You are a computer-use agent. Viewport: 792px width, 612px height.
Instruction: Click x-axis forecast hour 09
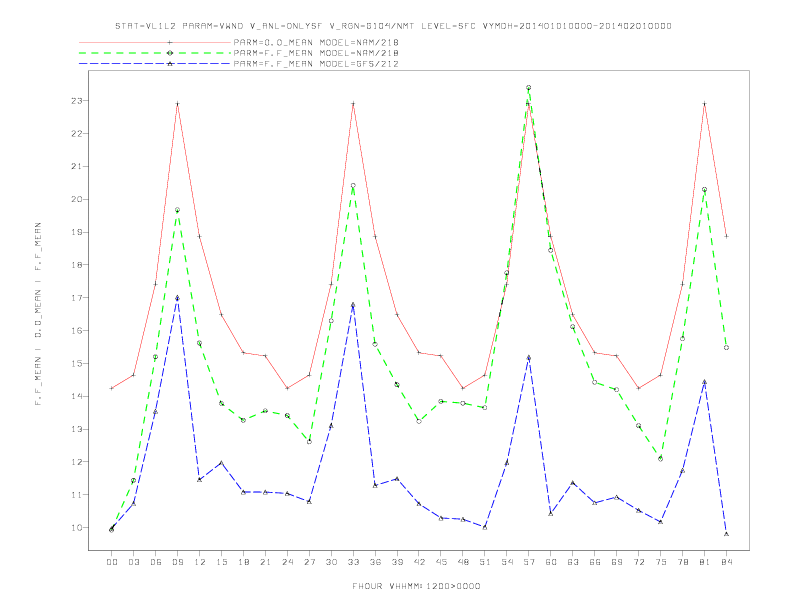coord(177,562)
